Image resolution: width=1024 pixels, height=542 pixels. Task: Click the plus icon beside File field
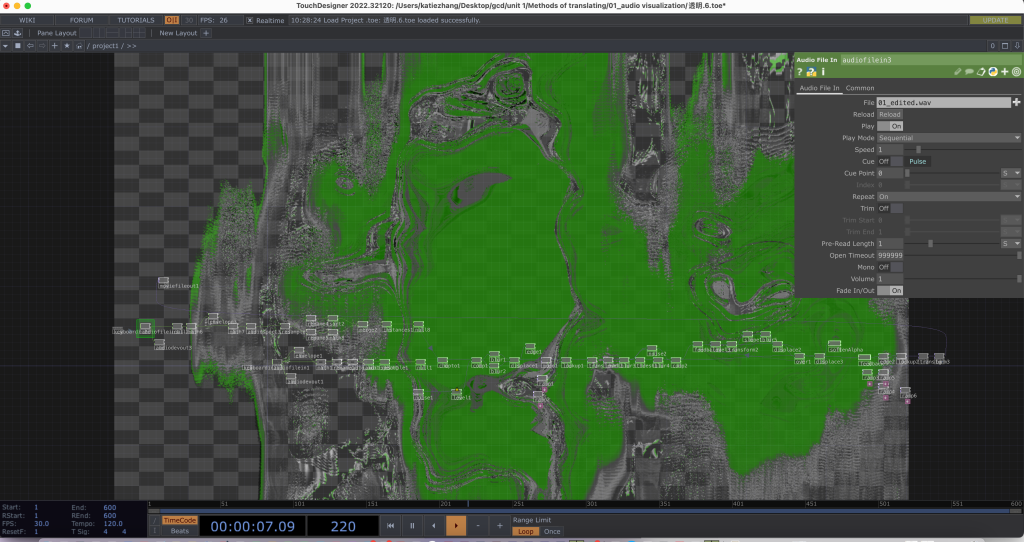[x=1016, y=102]
